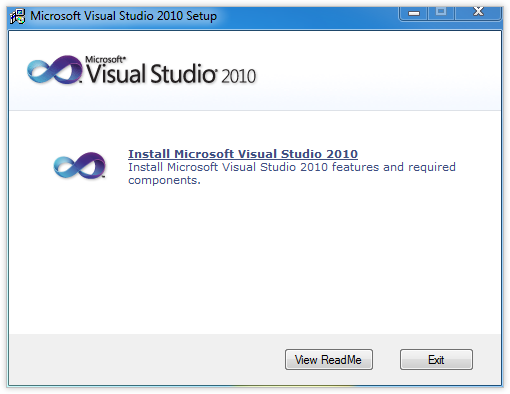The image size is (510, 394).
Task: Minimize the Visual Studio 2010 Setup window
Action: 414,13
